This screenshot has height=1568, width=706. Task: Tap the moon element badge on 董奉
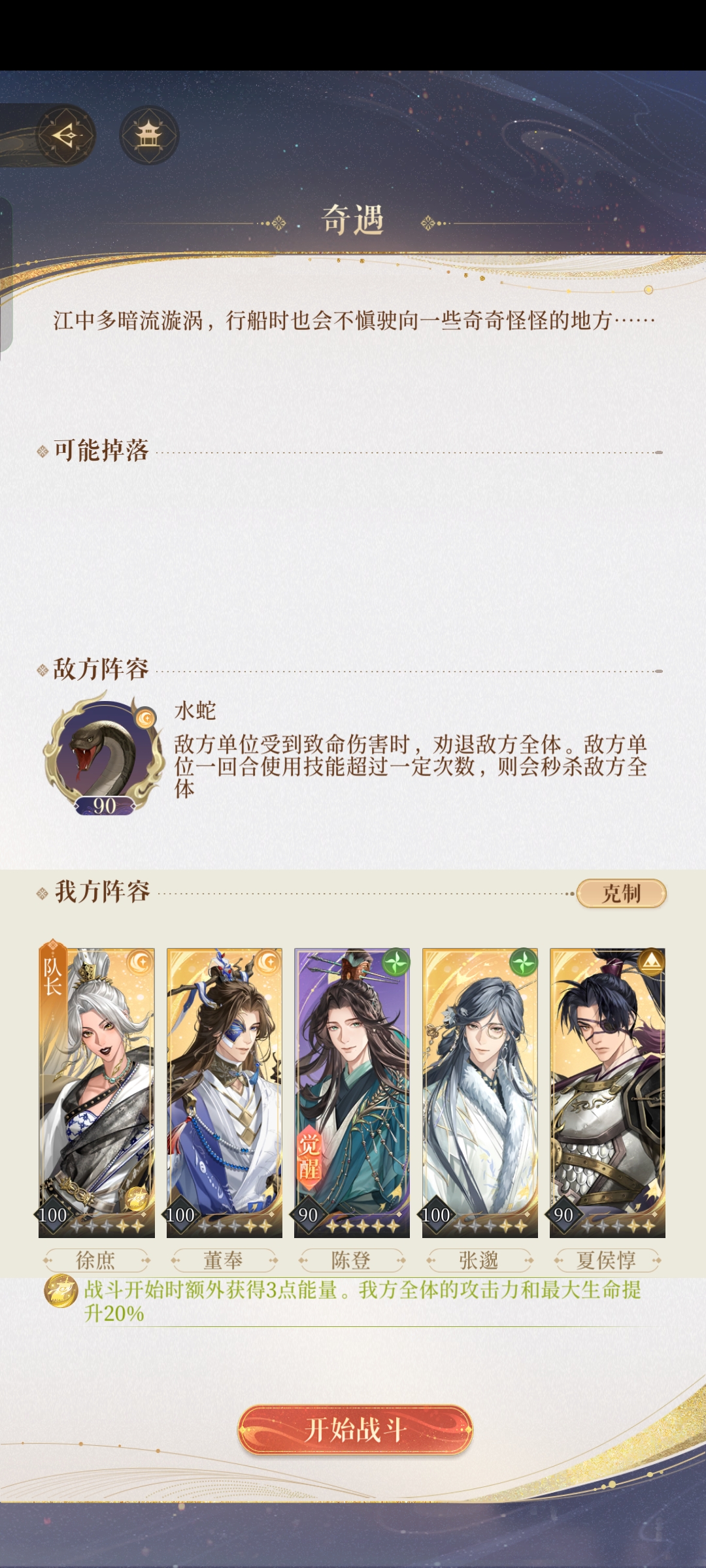268,962
